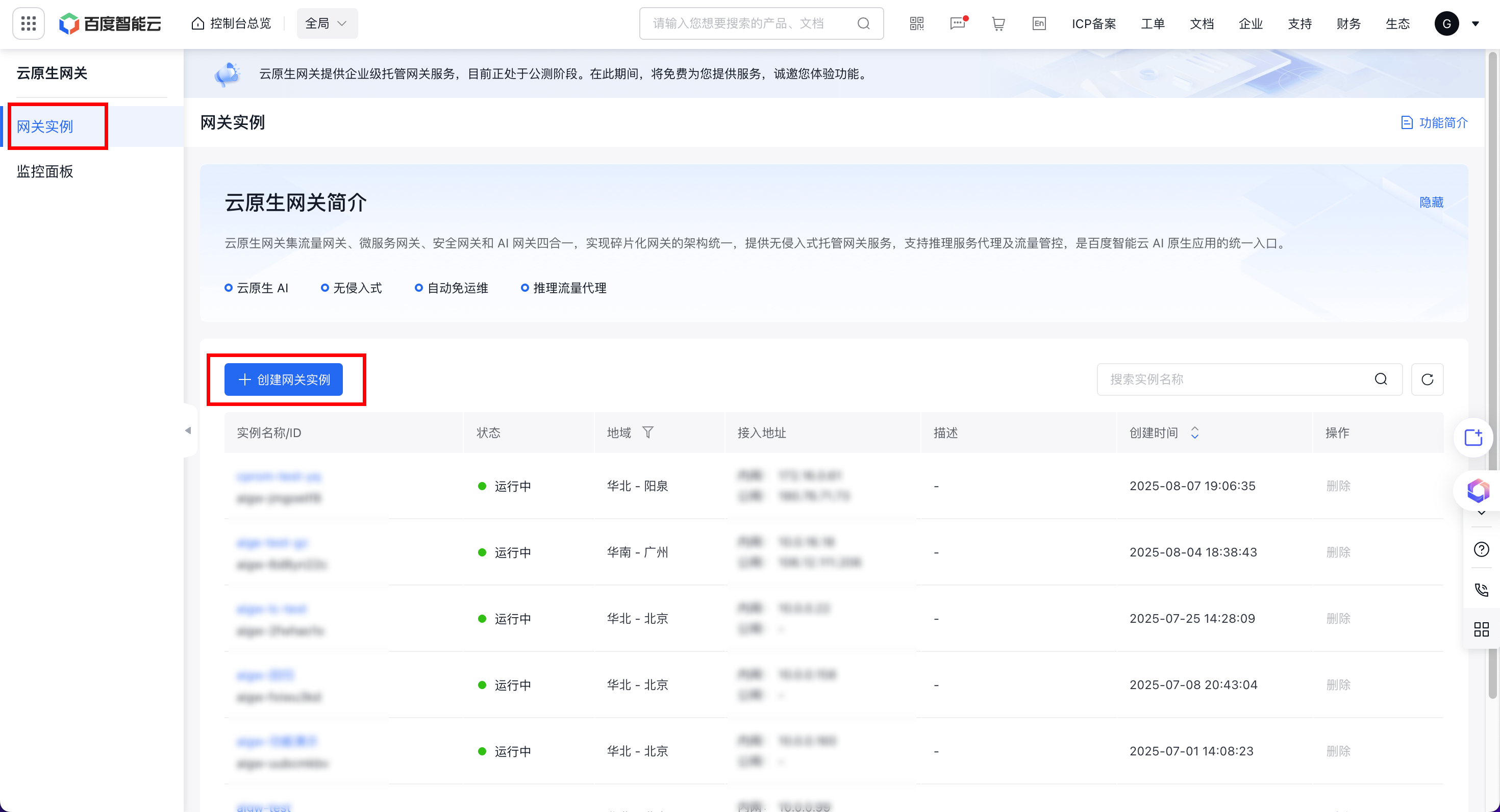Viewport: 1500px width, 812px height.
Task: Open ICP备案 menu
Action: (1093, 23)
